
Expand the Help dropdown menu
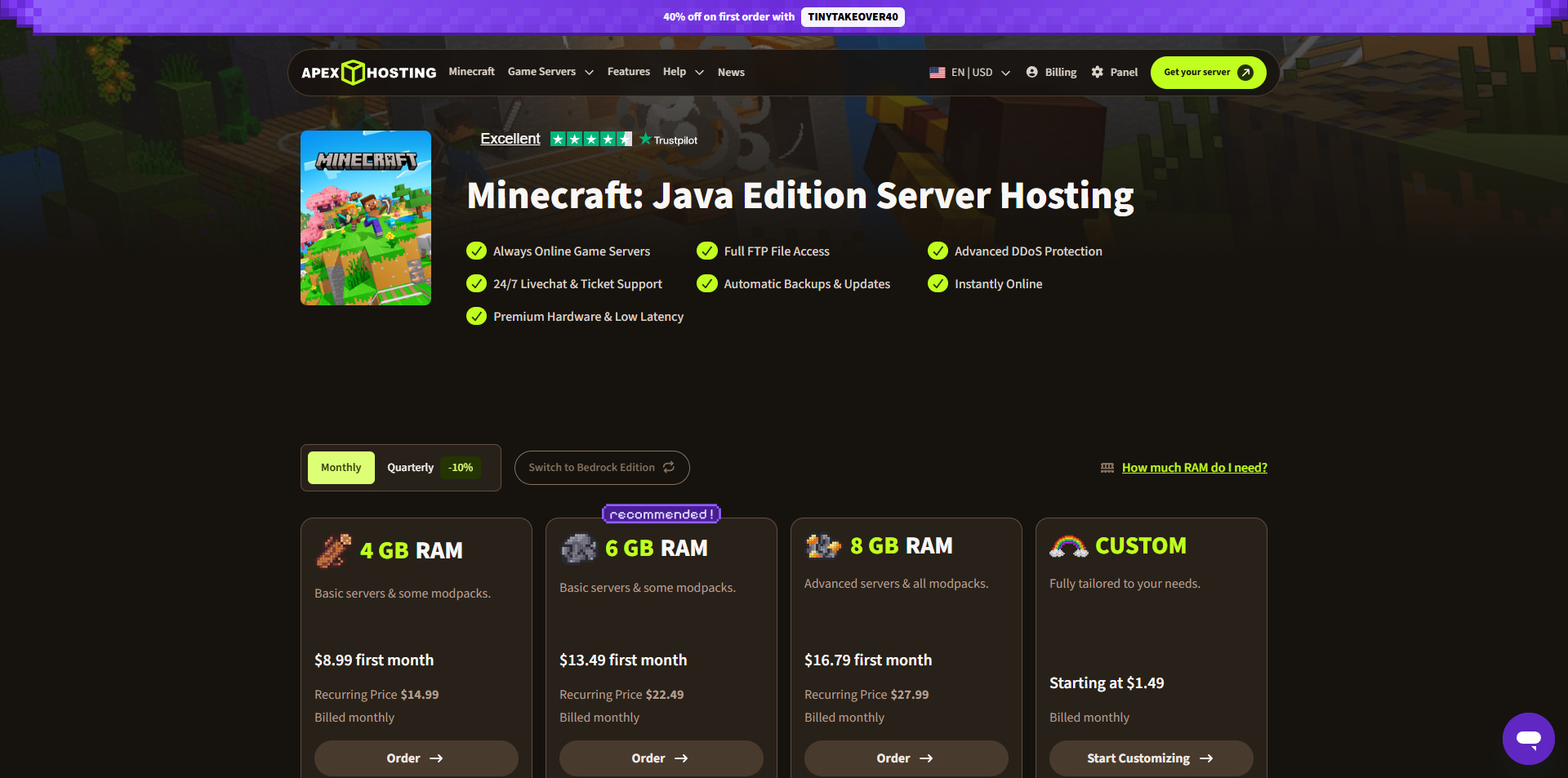(x=683, y=72)
